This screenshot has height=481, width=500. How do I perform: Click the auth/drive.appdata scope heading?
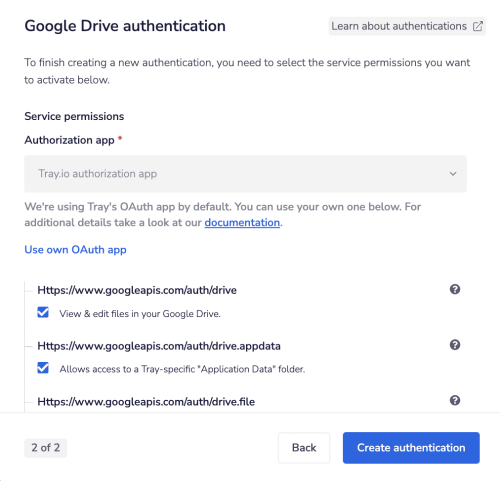pos(159,346)
